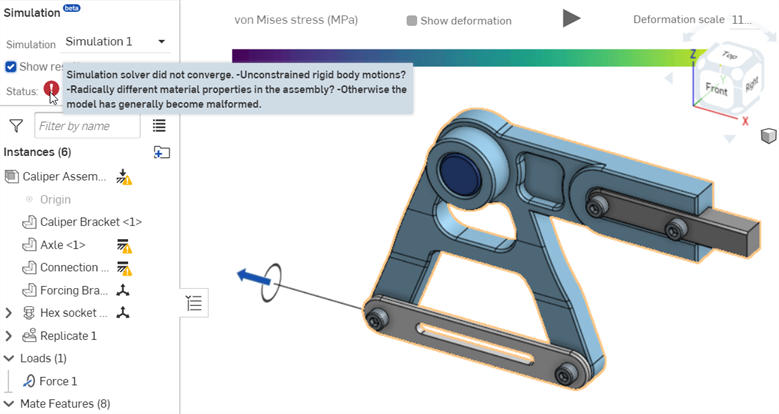Image resolution: width=779 pixels, height=414 pixels.
Task: Select Caliper Bracket <1> in instance tree
Action: point(90,222)
